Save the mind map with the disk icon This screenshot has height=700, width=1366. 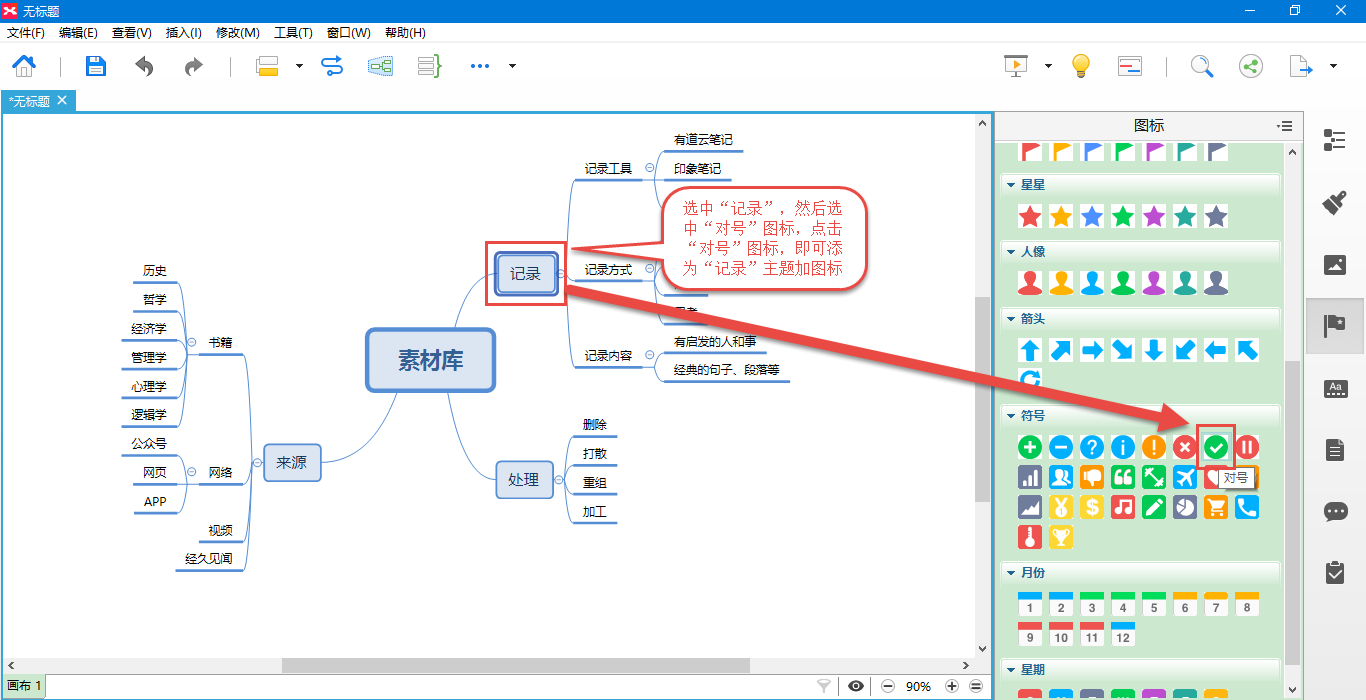click(x=95, y=66)
